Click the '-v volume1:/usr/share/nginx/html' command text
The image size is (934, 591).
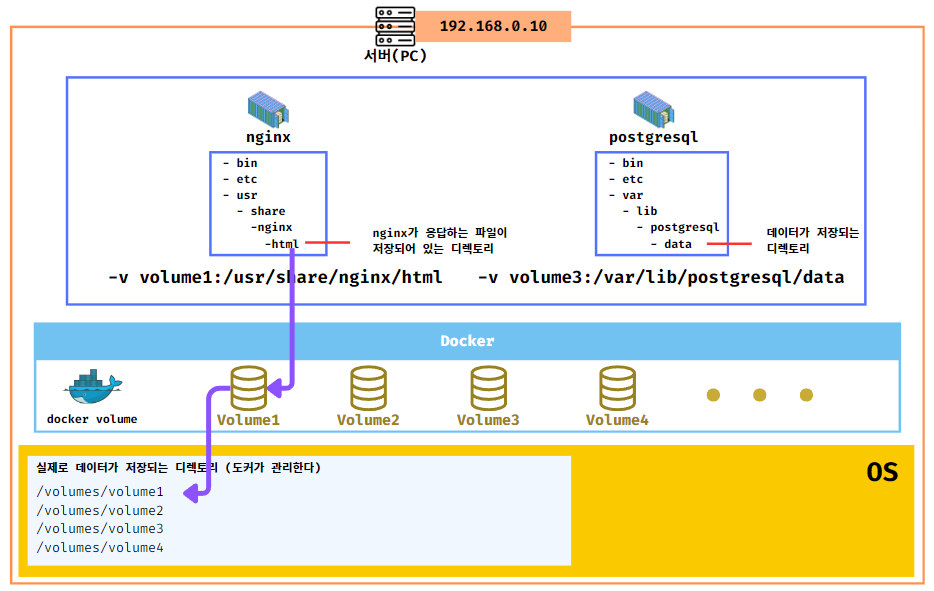275,277
